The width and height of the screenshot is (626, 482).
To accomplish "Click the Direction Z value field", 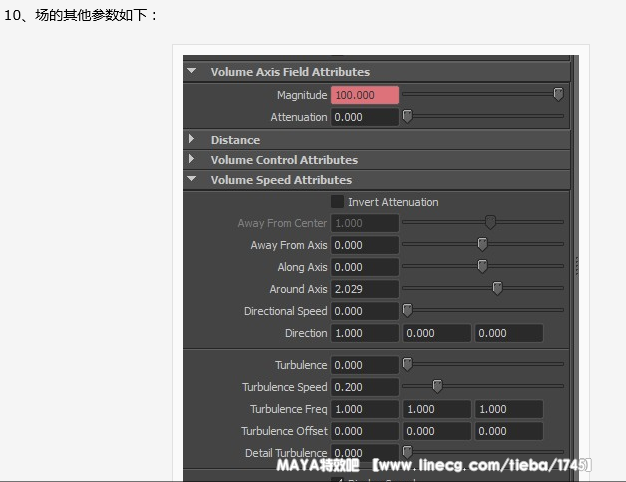I will 509,333.
